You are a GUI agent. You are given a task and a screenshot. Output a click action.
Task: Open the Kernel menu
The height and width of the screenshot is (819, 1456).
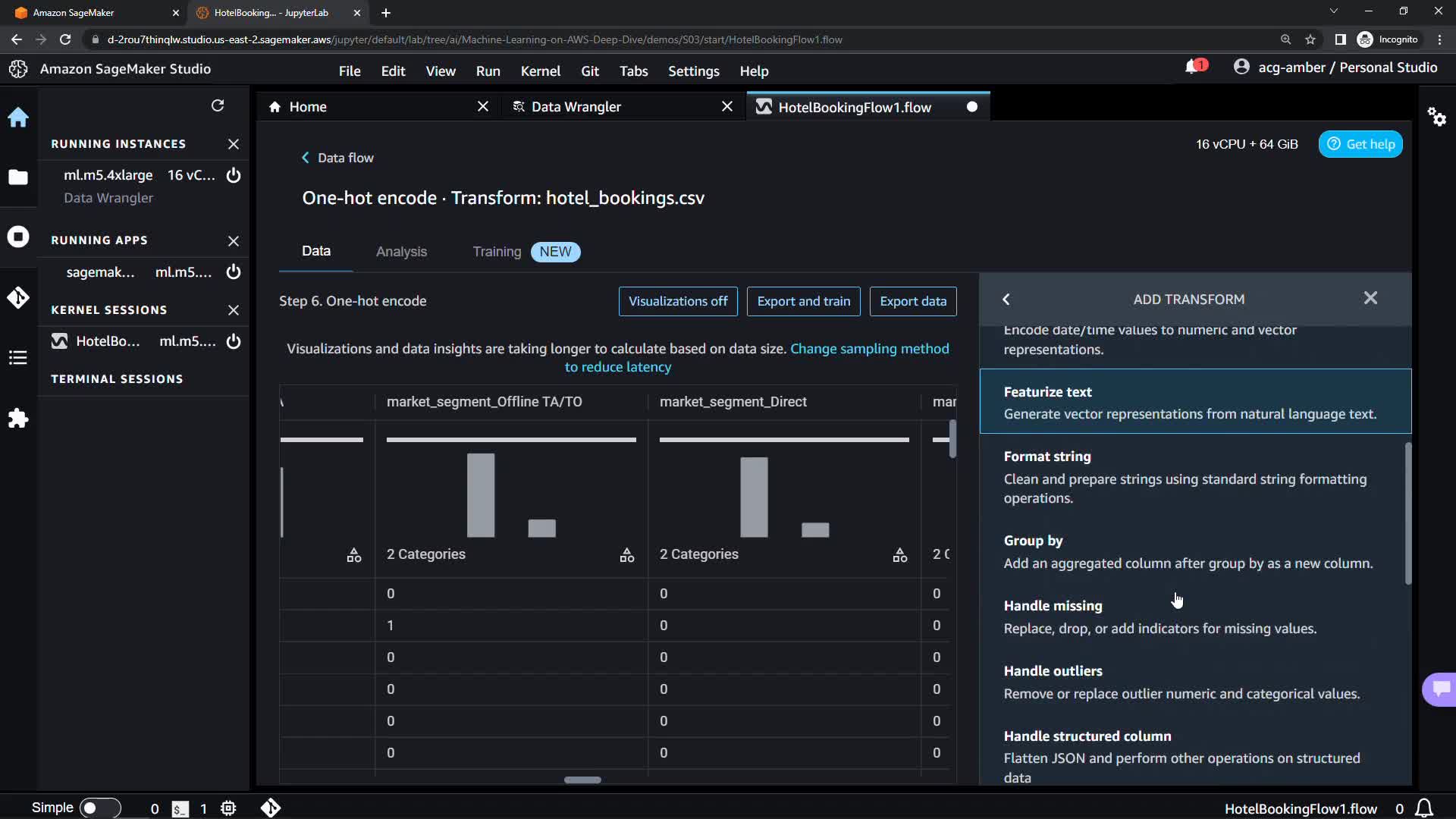coord(540,71)
